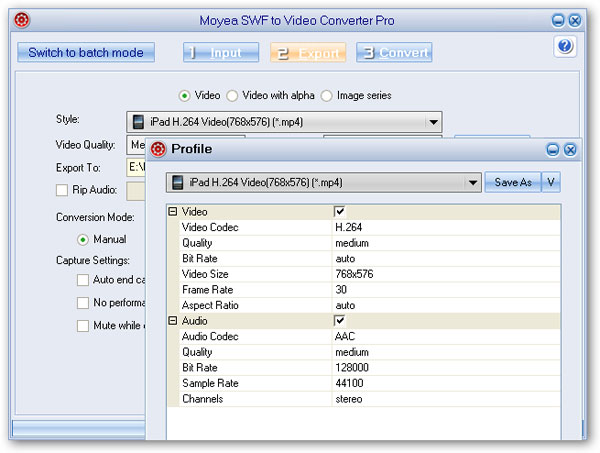Click the Export To path field
The height and width of the screenshot is (453, 600).
pyautogui.click(x=136, y=168)
